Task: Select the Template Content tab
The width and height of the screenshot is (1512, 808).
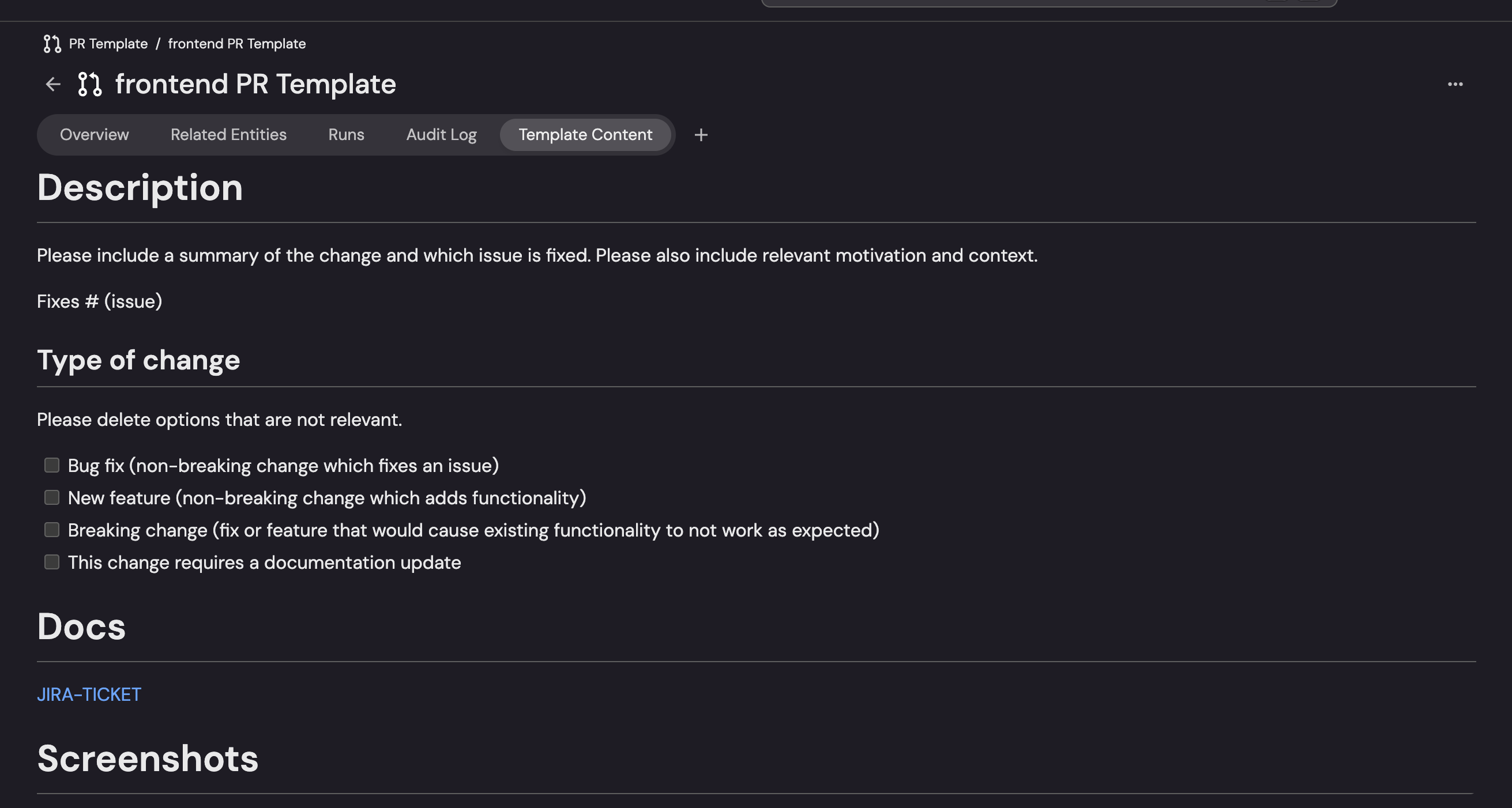Action: click(585, 135)
